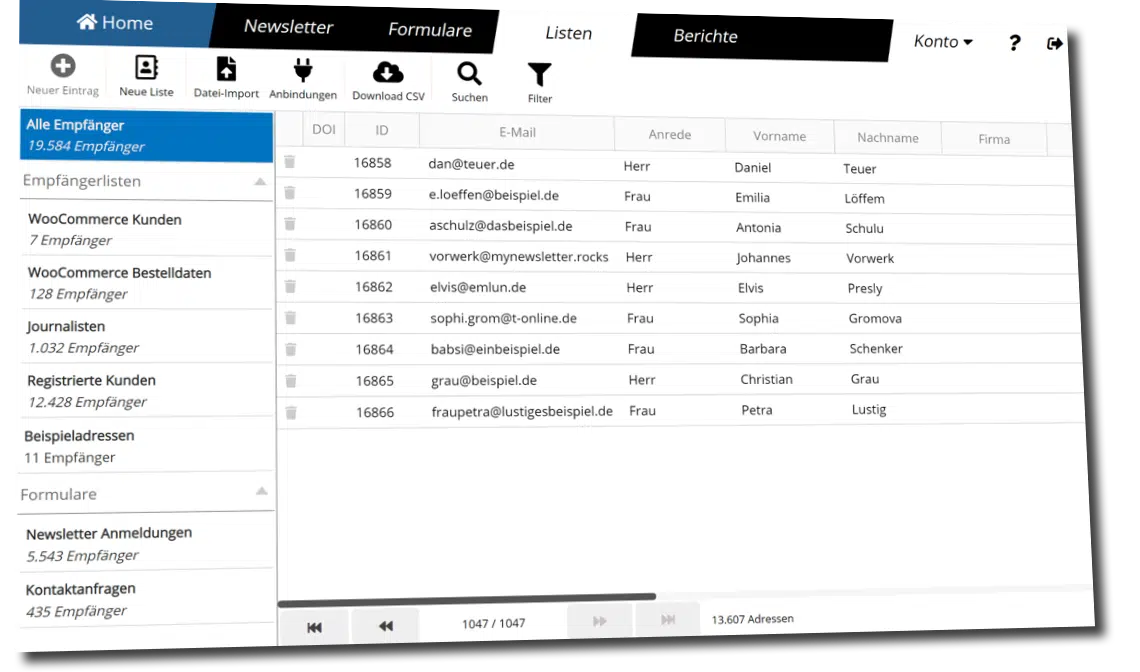Switch to the Berichte tab
The image size is (1140, 672).
705,36
